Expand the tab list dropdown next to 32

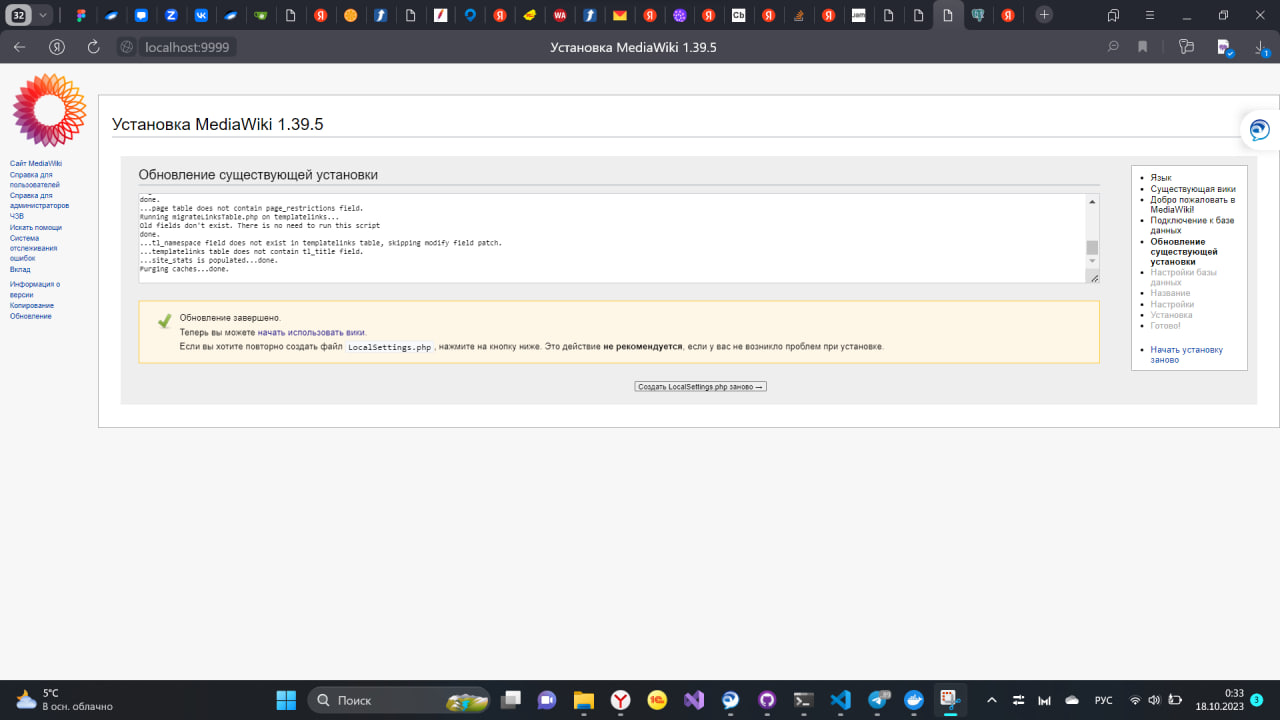pyautogui.click(x=43, y=15)
